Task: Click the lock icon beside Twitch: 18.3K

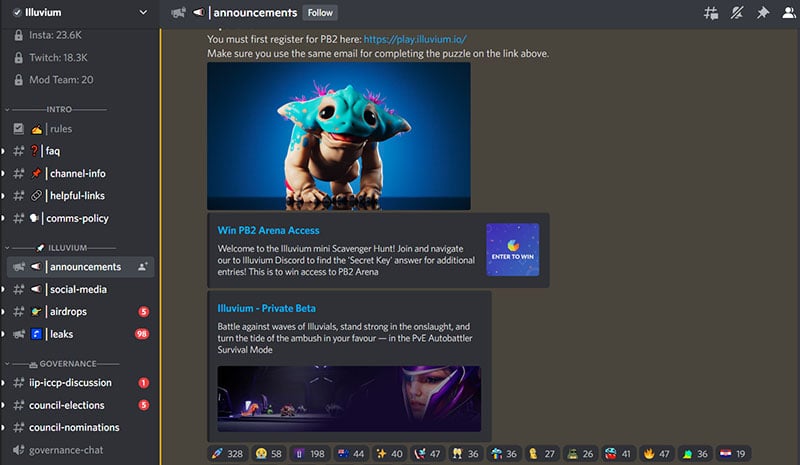Action: 18,58
